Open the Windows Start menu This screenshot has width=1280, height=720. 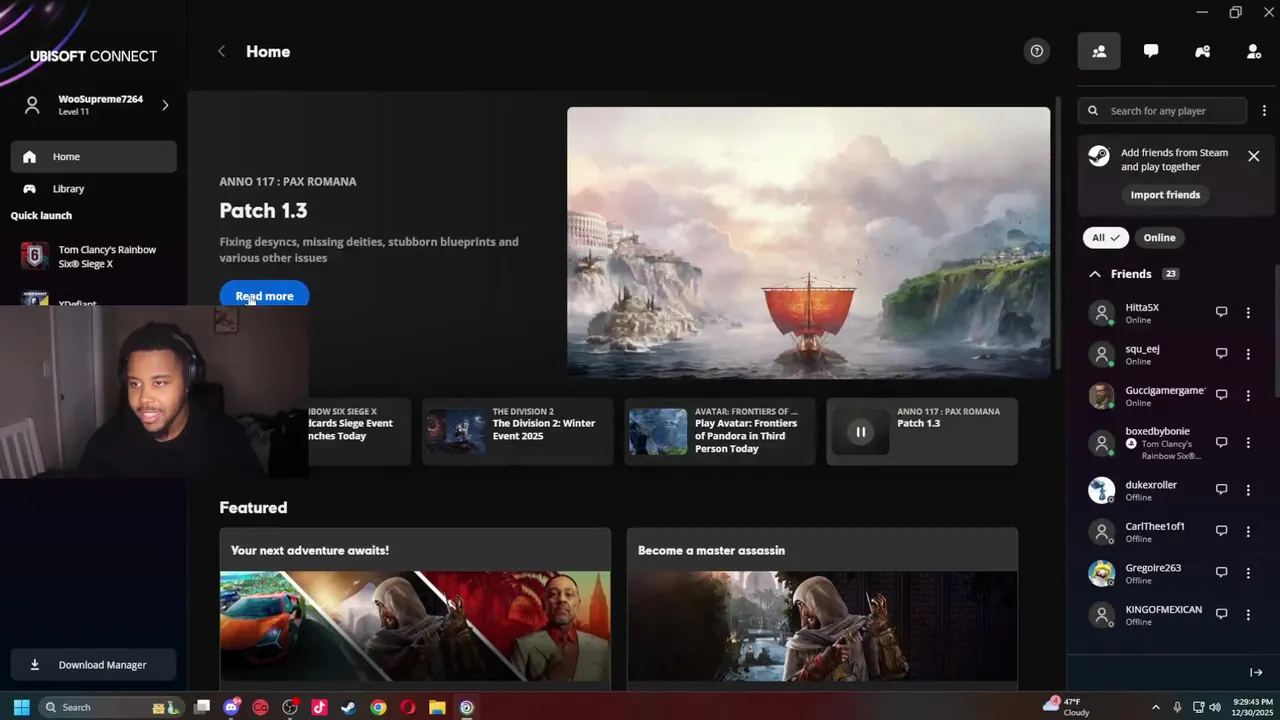coord(21,707)
